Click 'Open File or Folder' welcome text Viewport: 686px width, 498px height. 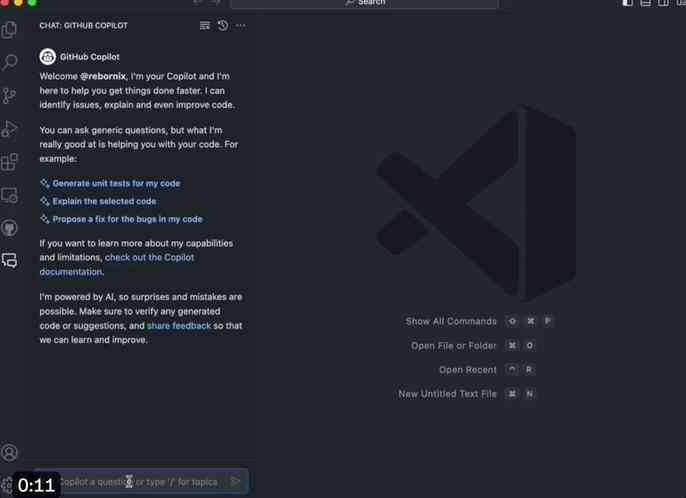(x=454, y=346)
